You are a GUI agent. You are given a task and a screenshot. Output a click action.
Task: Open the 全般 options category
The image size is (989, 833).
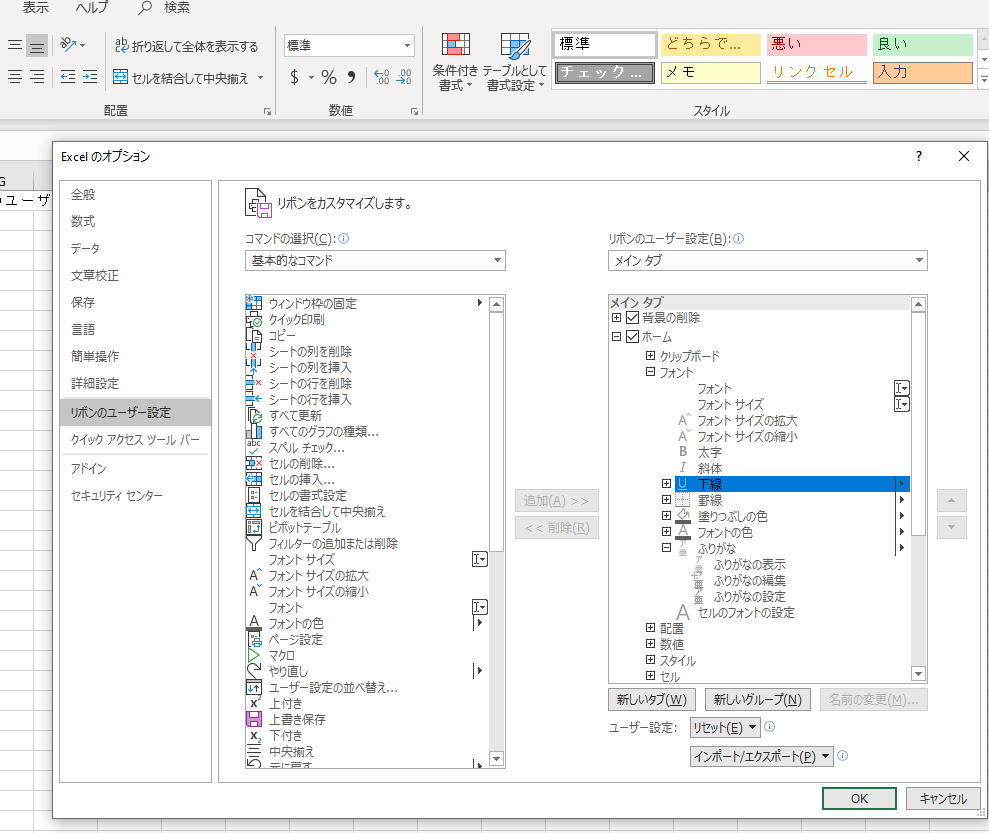pos(135,195)
